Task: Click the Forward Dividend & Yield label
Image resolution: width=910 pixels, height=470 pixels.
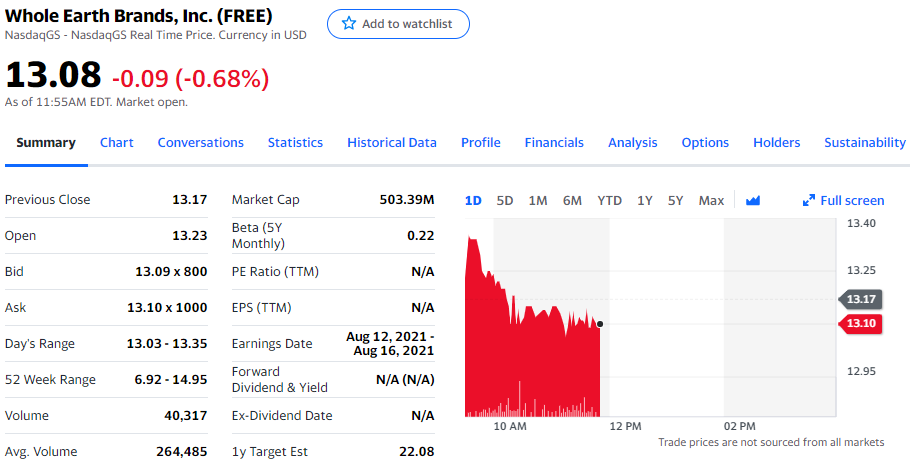Action: [x=280, y=379]
